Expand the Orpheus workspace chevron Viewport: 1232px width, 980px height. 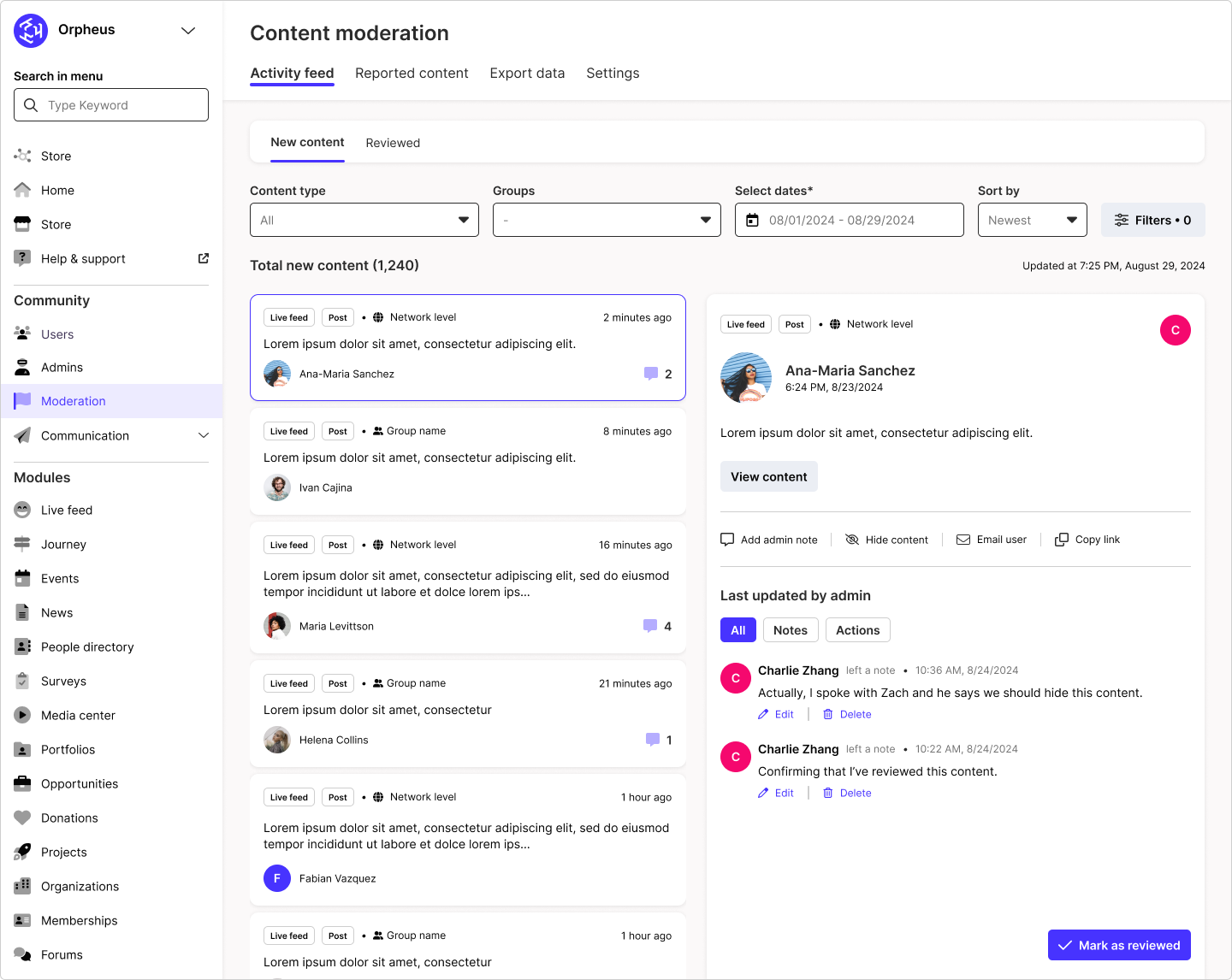point(188,31)
